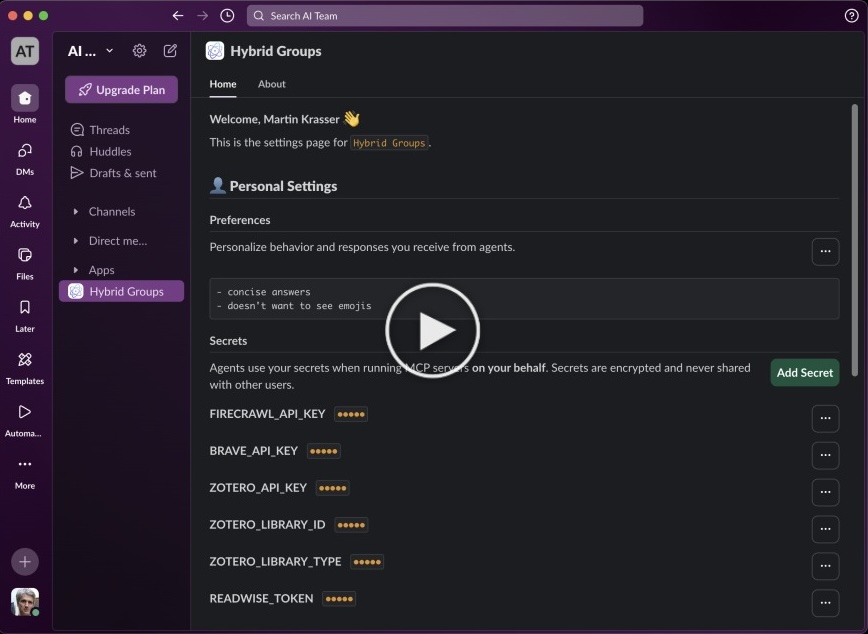Click the Personal Settings heading

tap(273, 186)
